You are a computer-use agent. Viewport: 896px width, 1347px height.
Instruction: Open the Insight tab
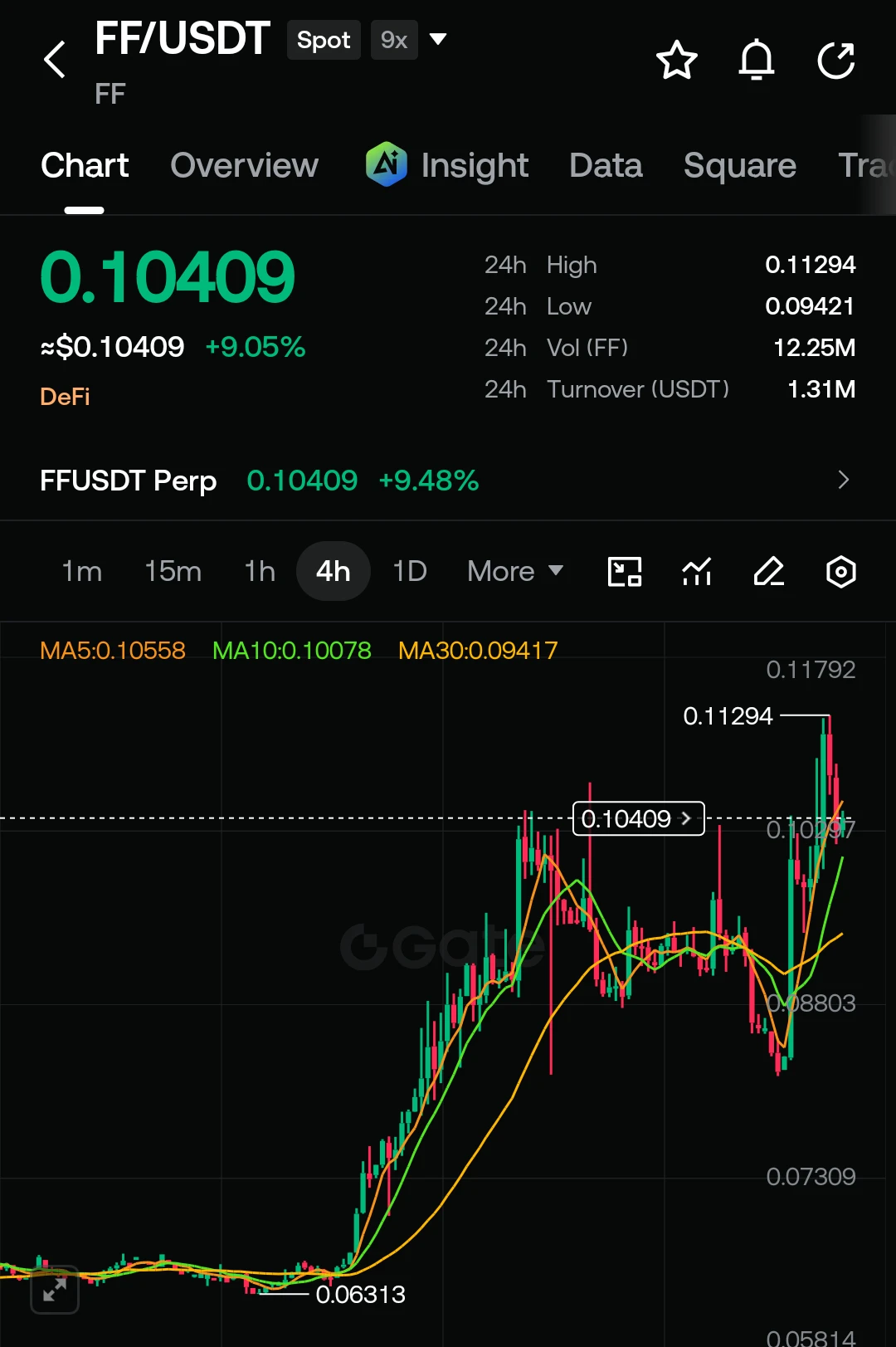click(475, 165)
